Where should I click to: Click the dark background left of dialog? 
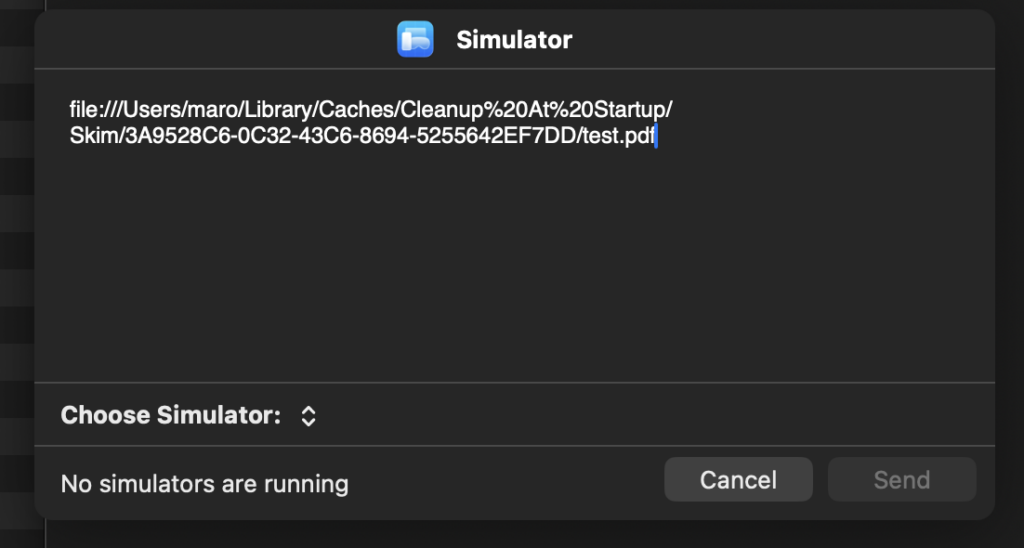pyautogui.click(x=17, y=300)
